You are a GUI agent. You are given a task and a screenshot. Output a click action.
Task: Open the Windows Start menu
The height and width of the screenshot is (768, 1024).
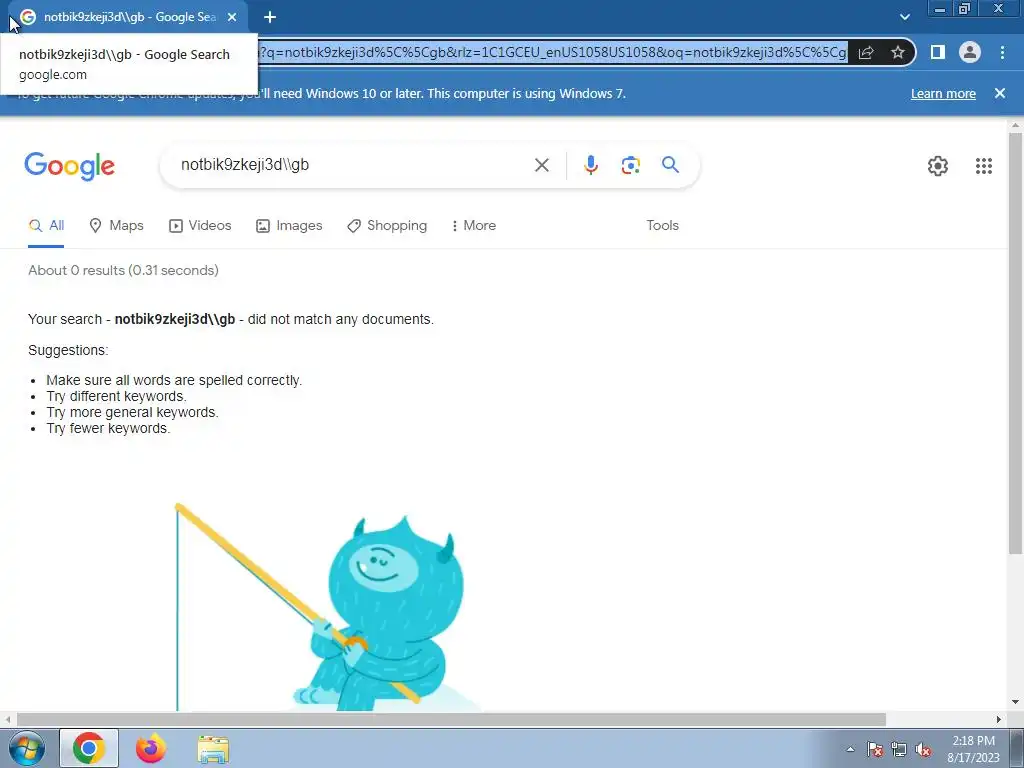click(x=26, y=748)
